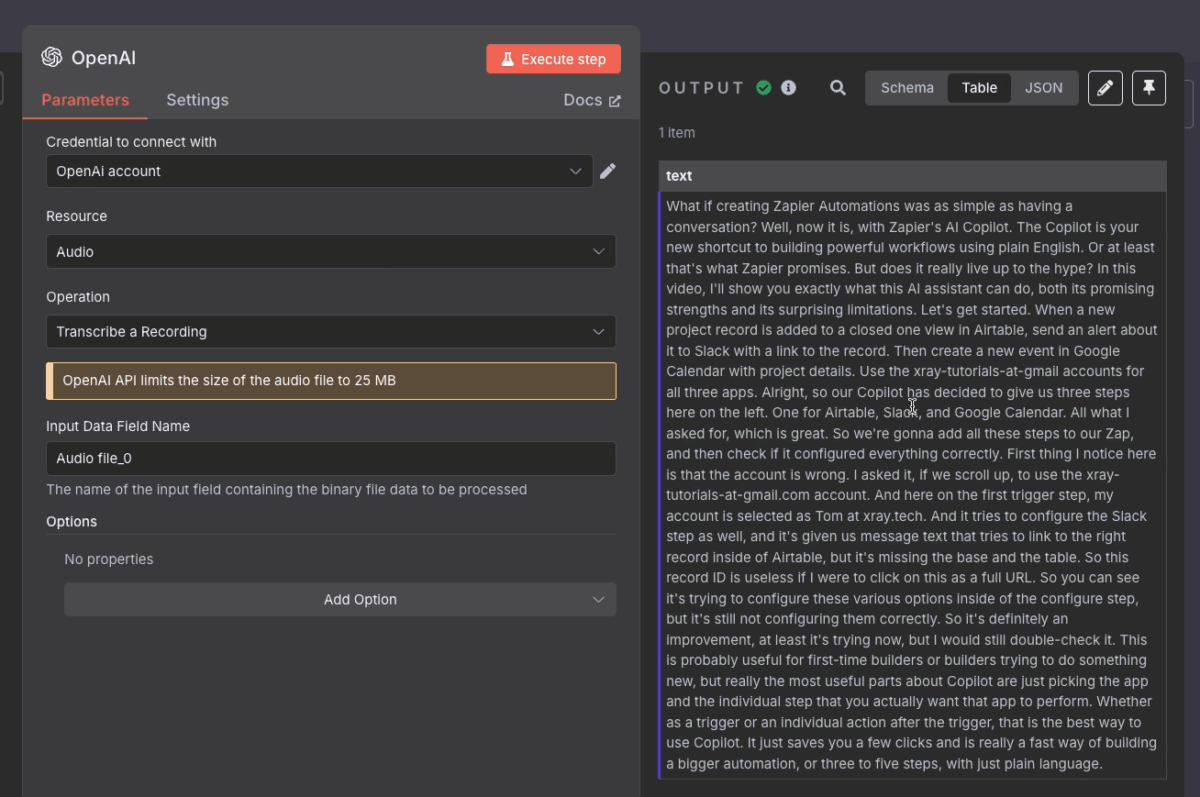Image resolution: width=1200 pixels, height=797 pixels.
Task: Edit the credential with the pencil icon
Action: click(x=608, y=171)
